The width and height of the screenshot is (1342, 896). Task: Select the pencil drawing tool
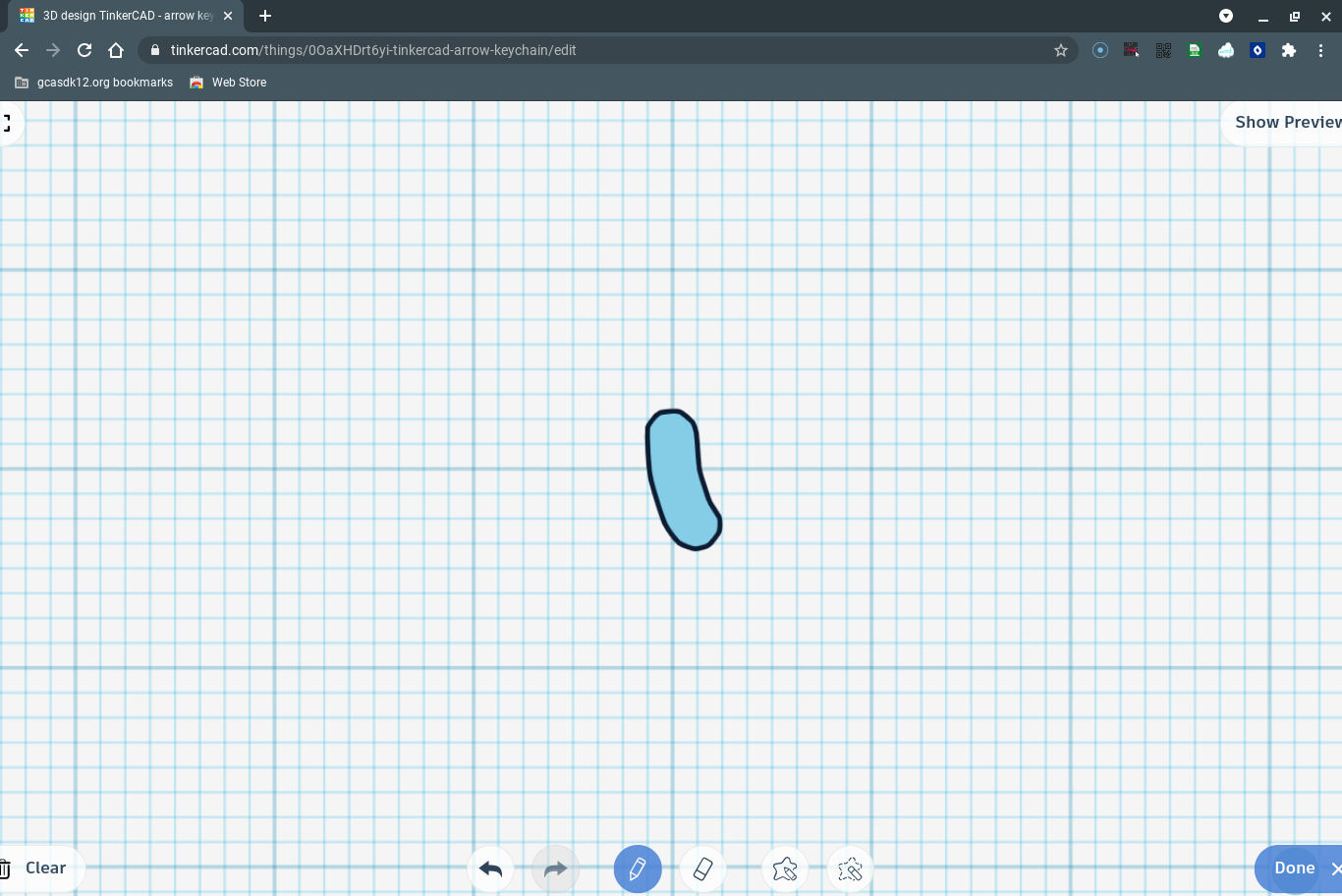click(x=638, y=868)
